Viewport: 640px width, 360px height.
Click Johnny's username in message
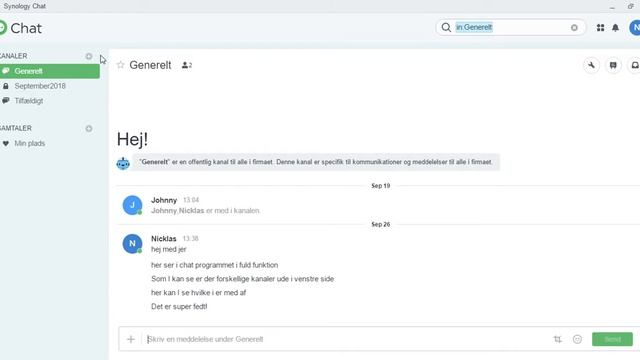(x=164, y=200)
